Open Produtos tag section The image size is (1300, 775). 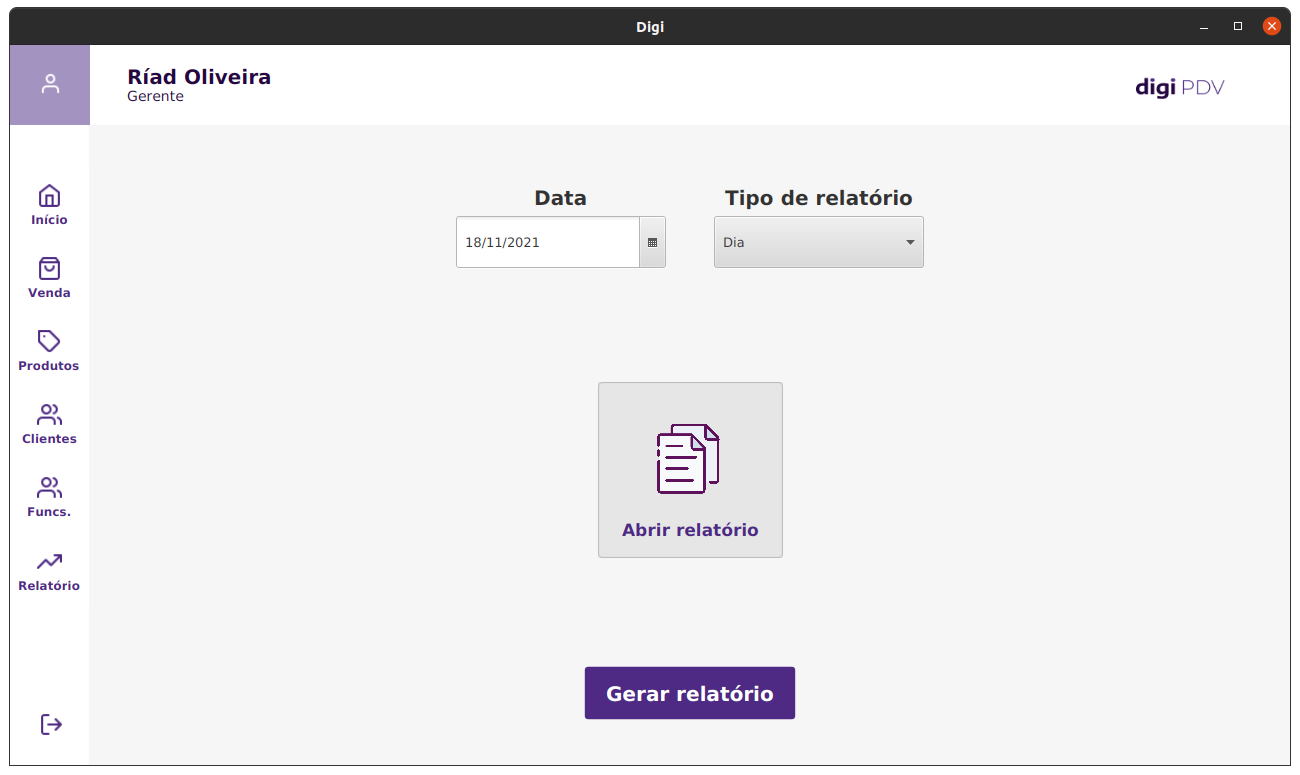tap(49, 351)
